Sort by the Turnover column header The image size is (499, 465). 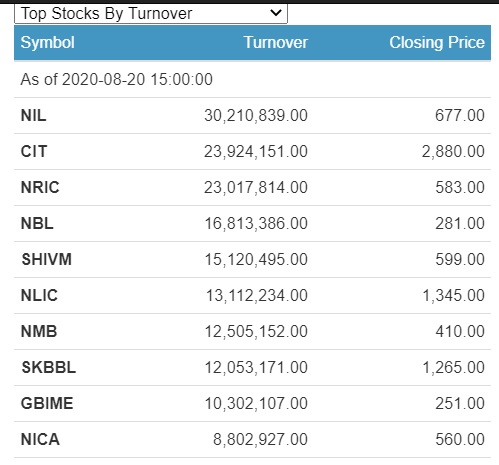[276, 43]
